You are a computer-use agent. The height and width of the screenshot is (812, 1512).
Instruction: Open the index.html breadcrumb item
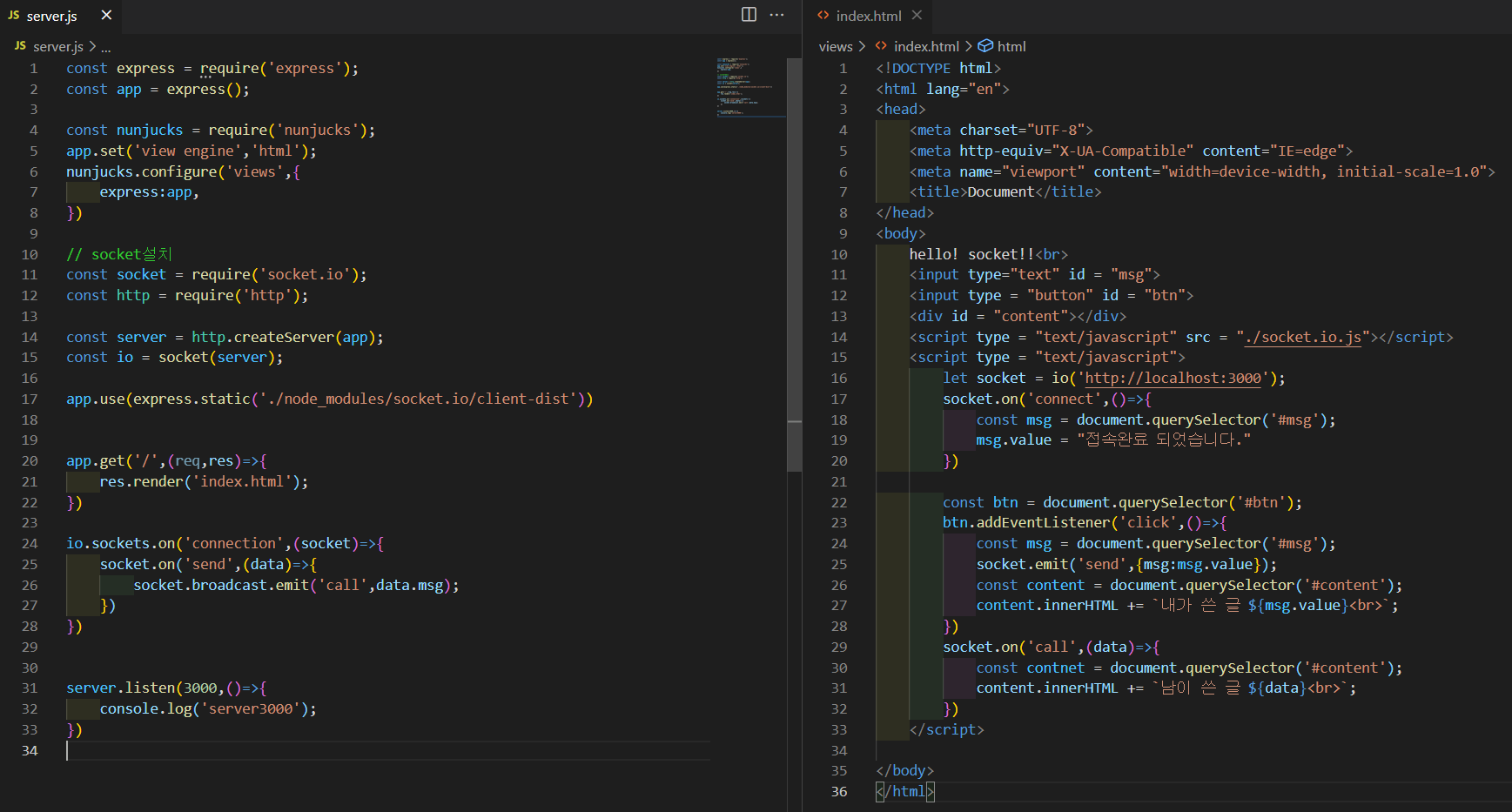pyautogui.click(x=926, y=47)
